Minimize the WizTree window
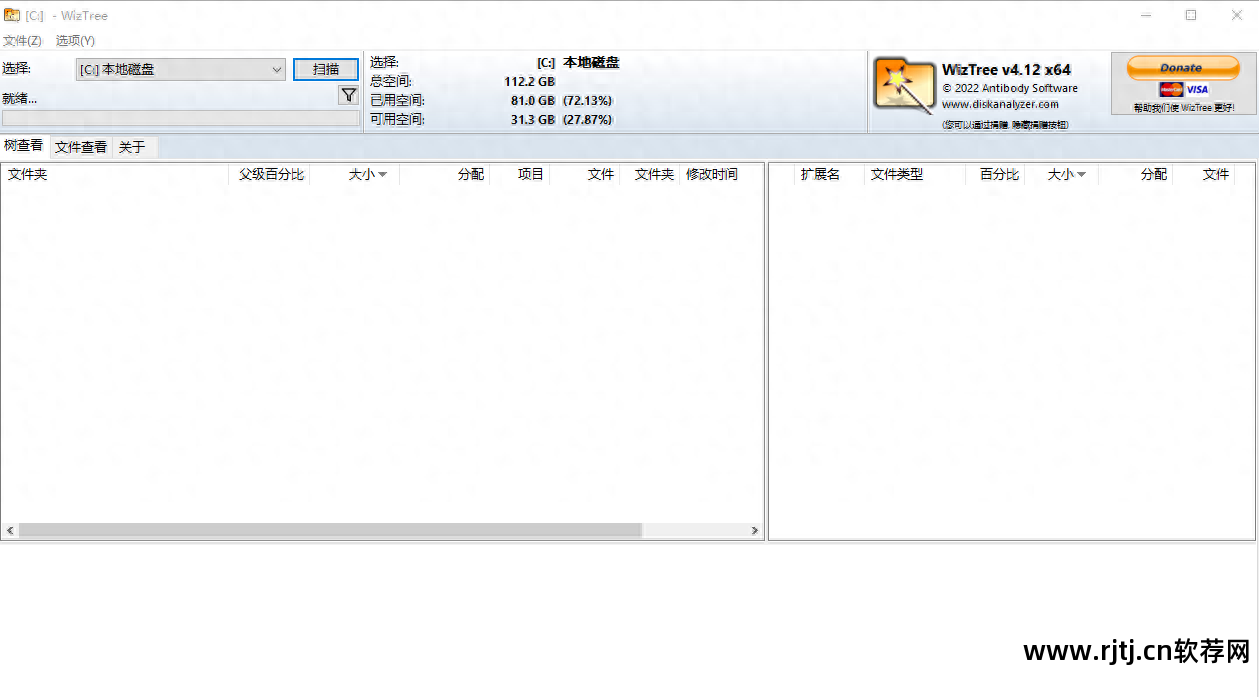 point(1145,15)
